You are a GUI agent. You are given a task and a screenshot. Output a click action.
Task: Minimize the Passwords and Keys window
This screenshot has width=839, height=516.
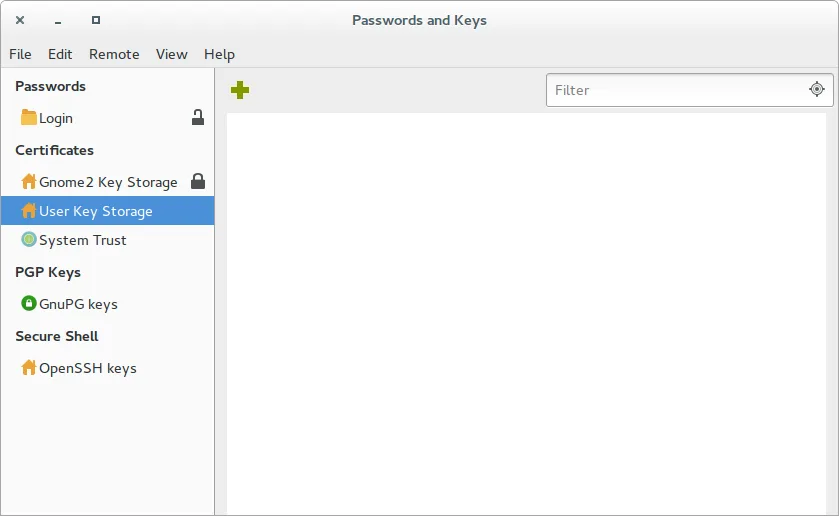tap(58, 20)
